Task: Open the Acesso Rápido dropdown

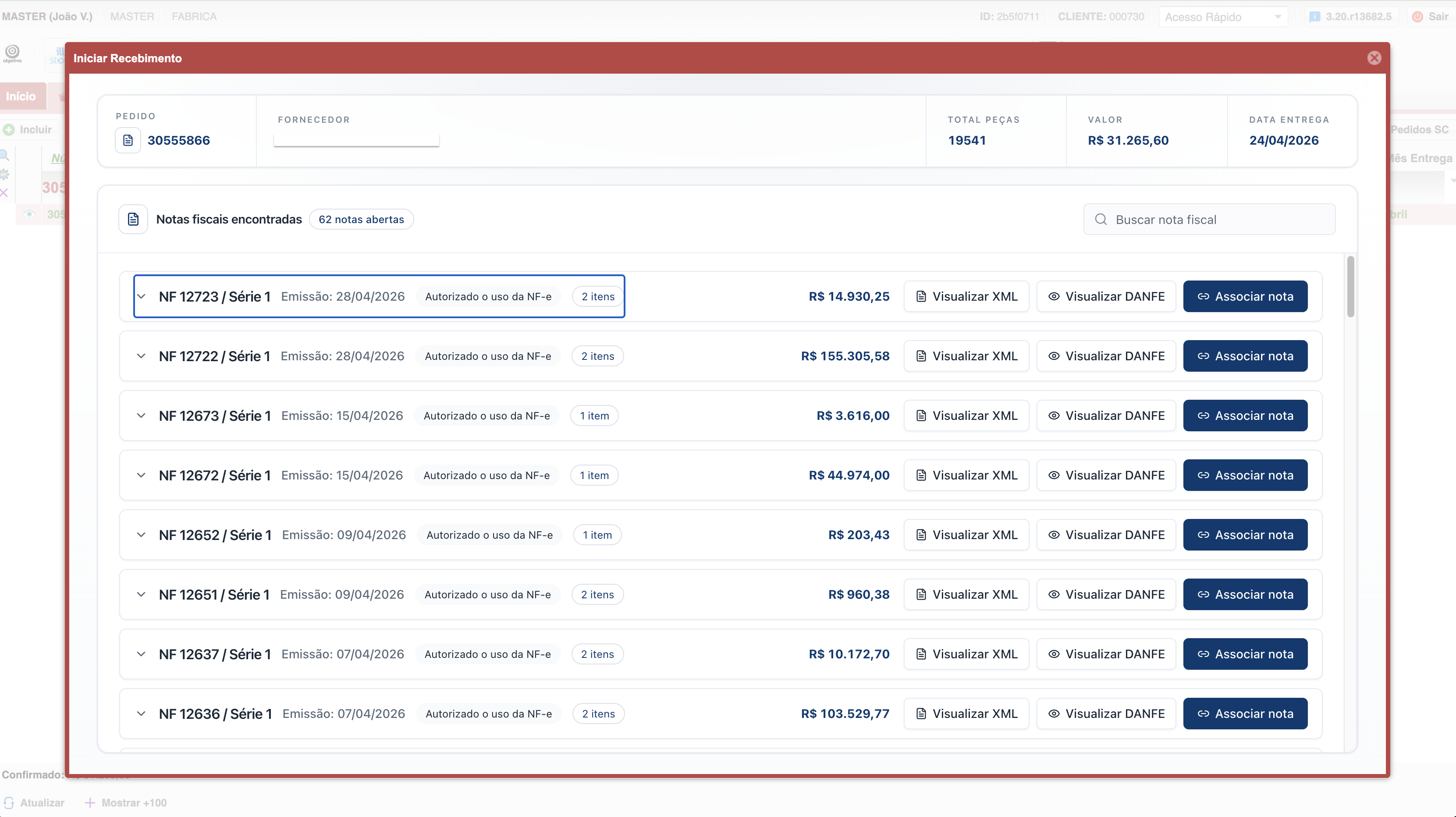Action: pos(1223,17)
